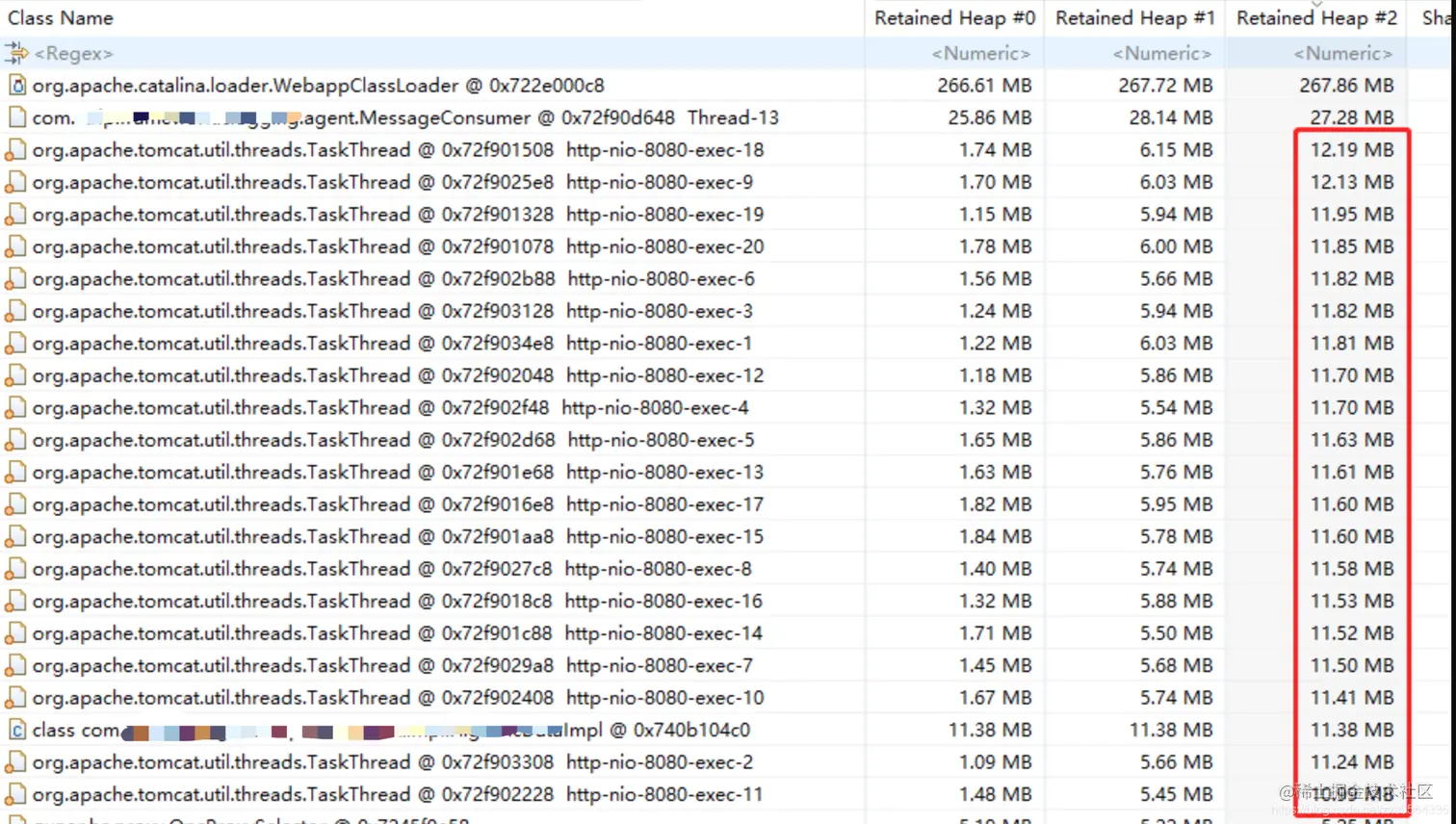The image size is (1456, 824).
Task: Click the 266.61 MB Retained Heap #0 value
Action: pos(984,86)
